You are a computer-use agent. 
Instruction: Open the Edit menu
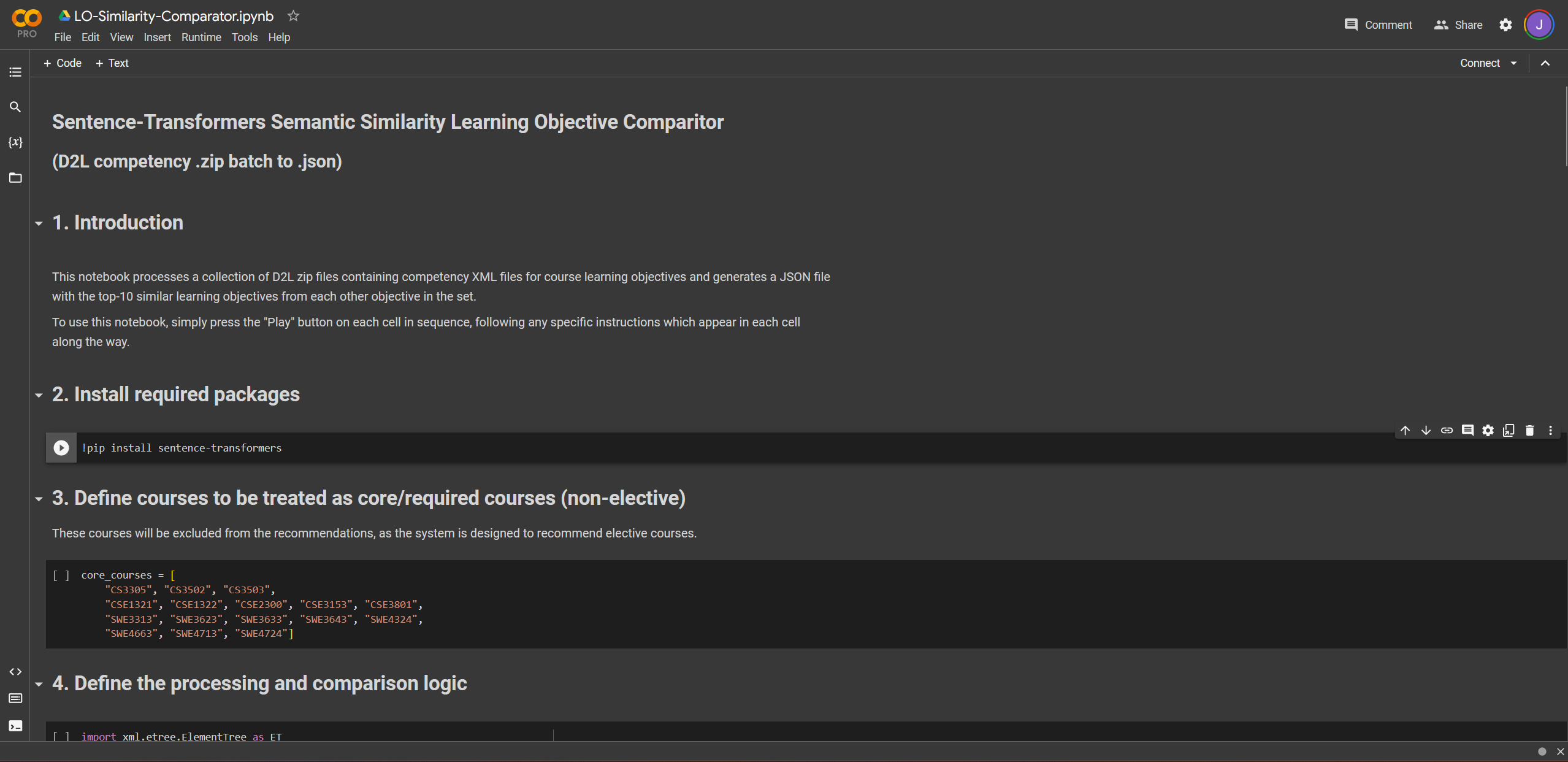(90, 37)
